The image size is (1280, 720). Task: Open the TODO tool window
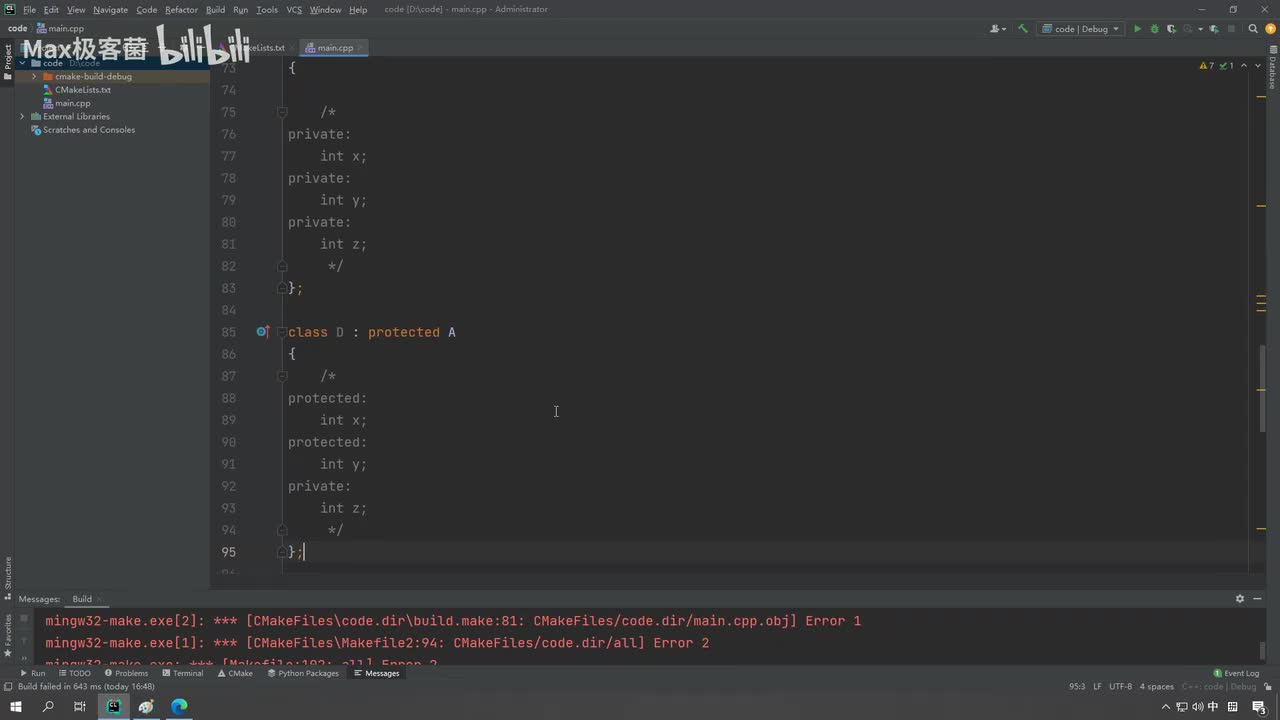(74, 674)
